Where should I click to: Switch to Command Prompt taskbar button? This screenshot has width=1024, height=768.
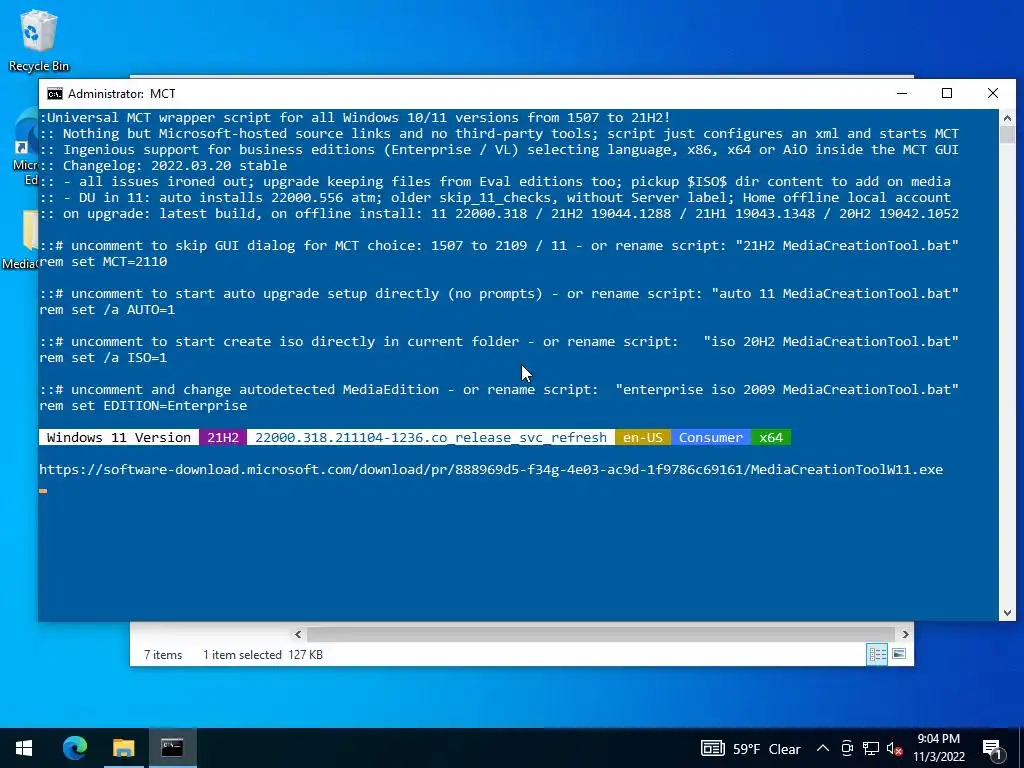[x=172, y=748]
